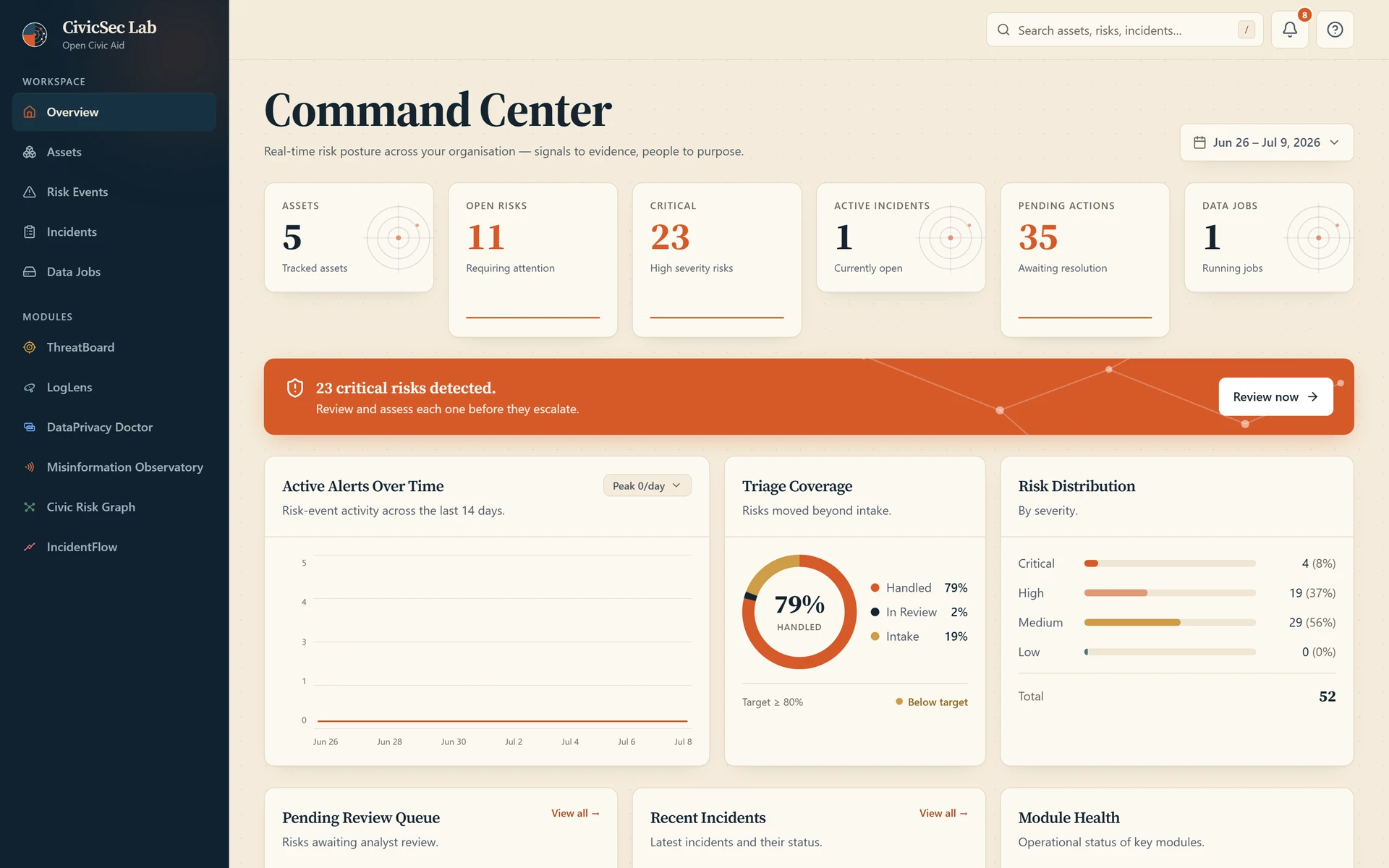Open the Active Incidents card
The width and height of the screenshot is (1389, 868).
pyautogui.click(x=901, y=237)
